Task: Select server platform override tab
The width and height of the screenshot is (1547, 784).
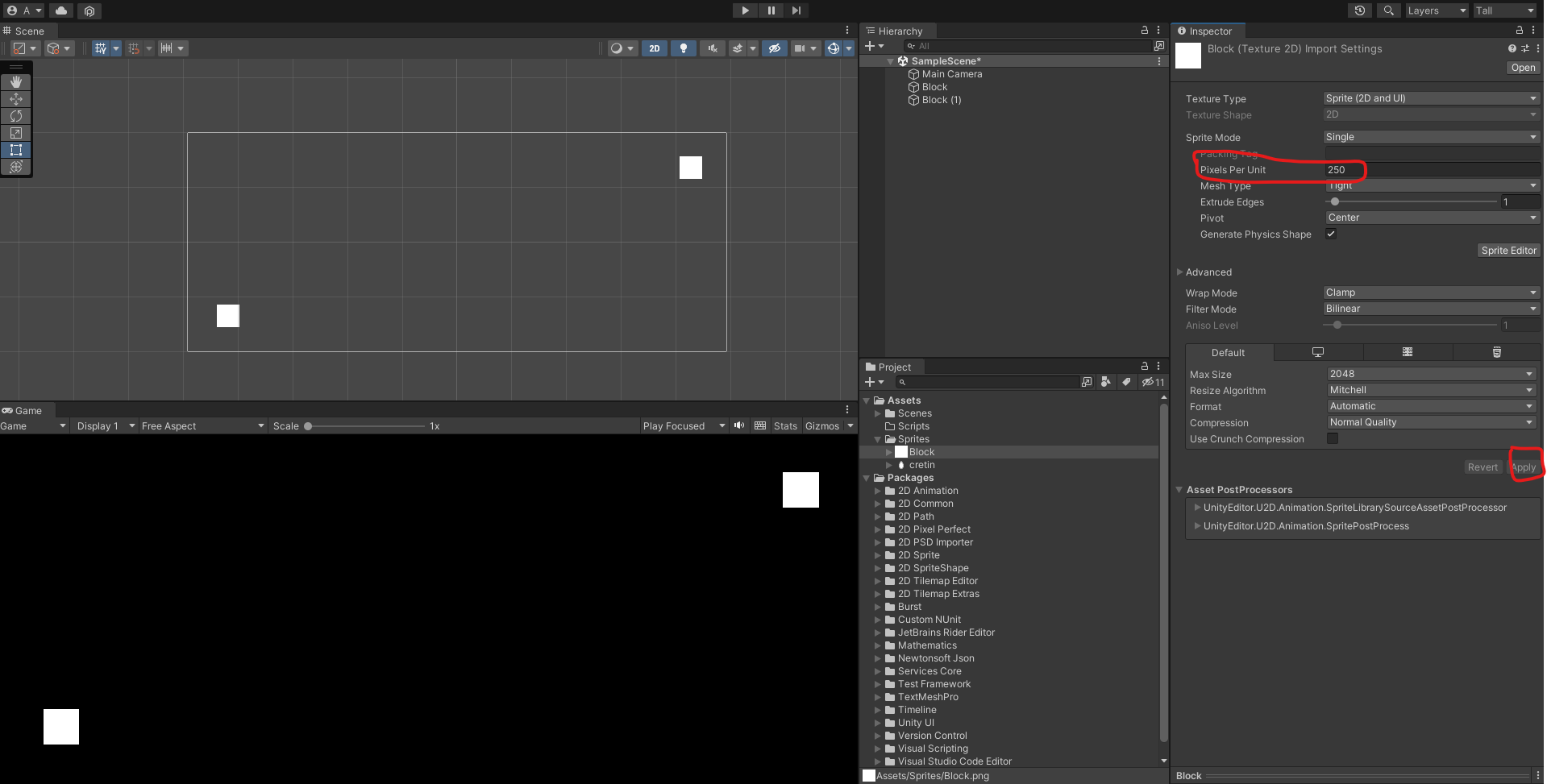Action: tap(1408, 352)
